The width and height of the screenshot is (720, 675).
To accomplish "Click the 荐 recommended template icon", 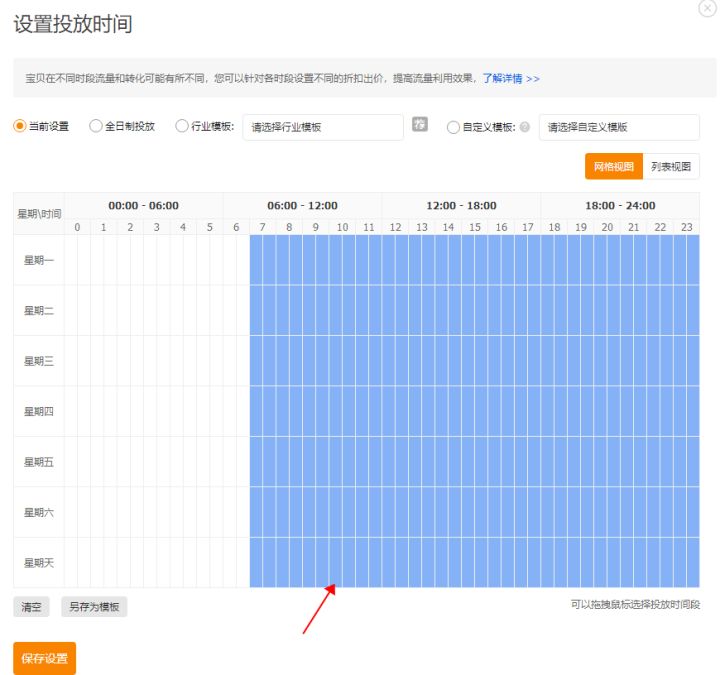I will coord(420,125).
